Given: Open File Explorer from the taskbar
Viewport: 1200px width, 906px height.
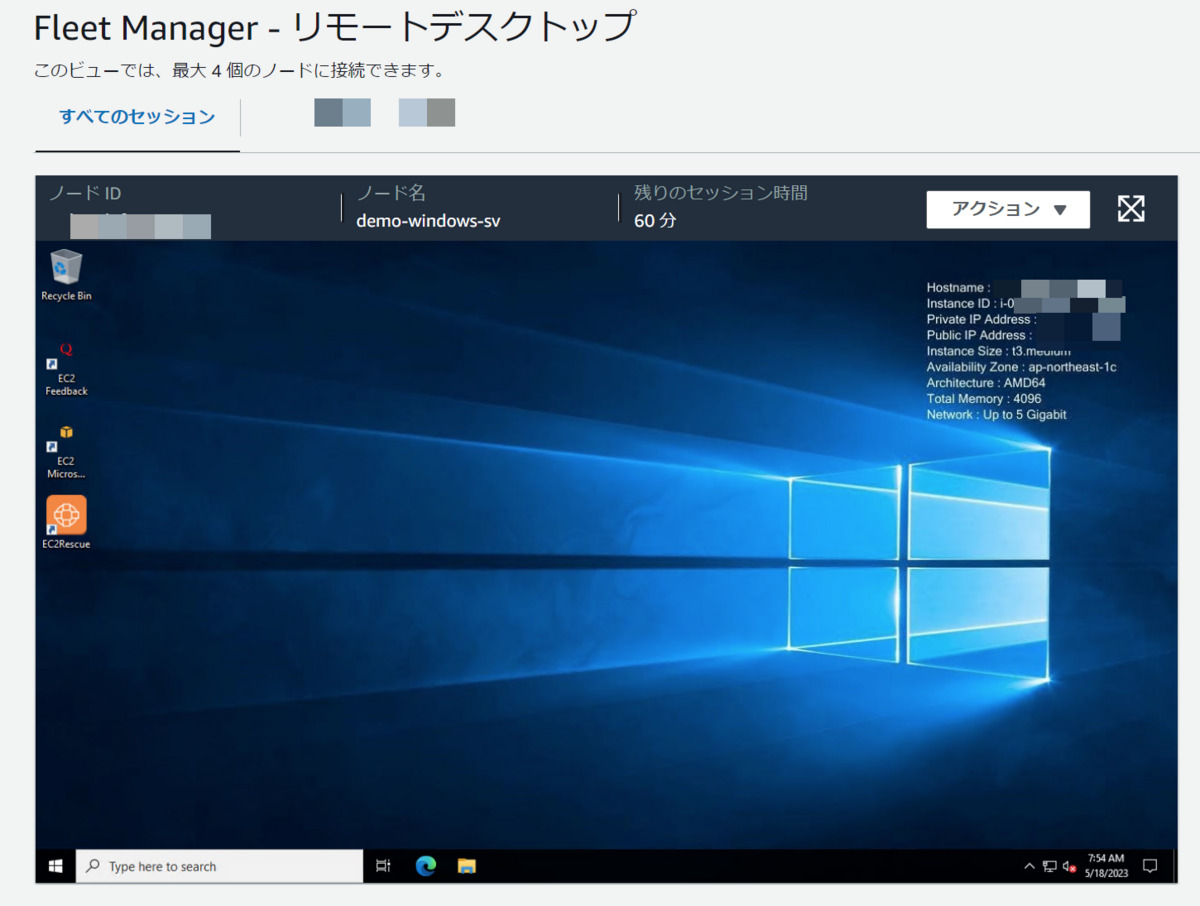Looking at the screenshot, I should click(x=466, y=866).
